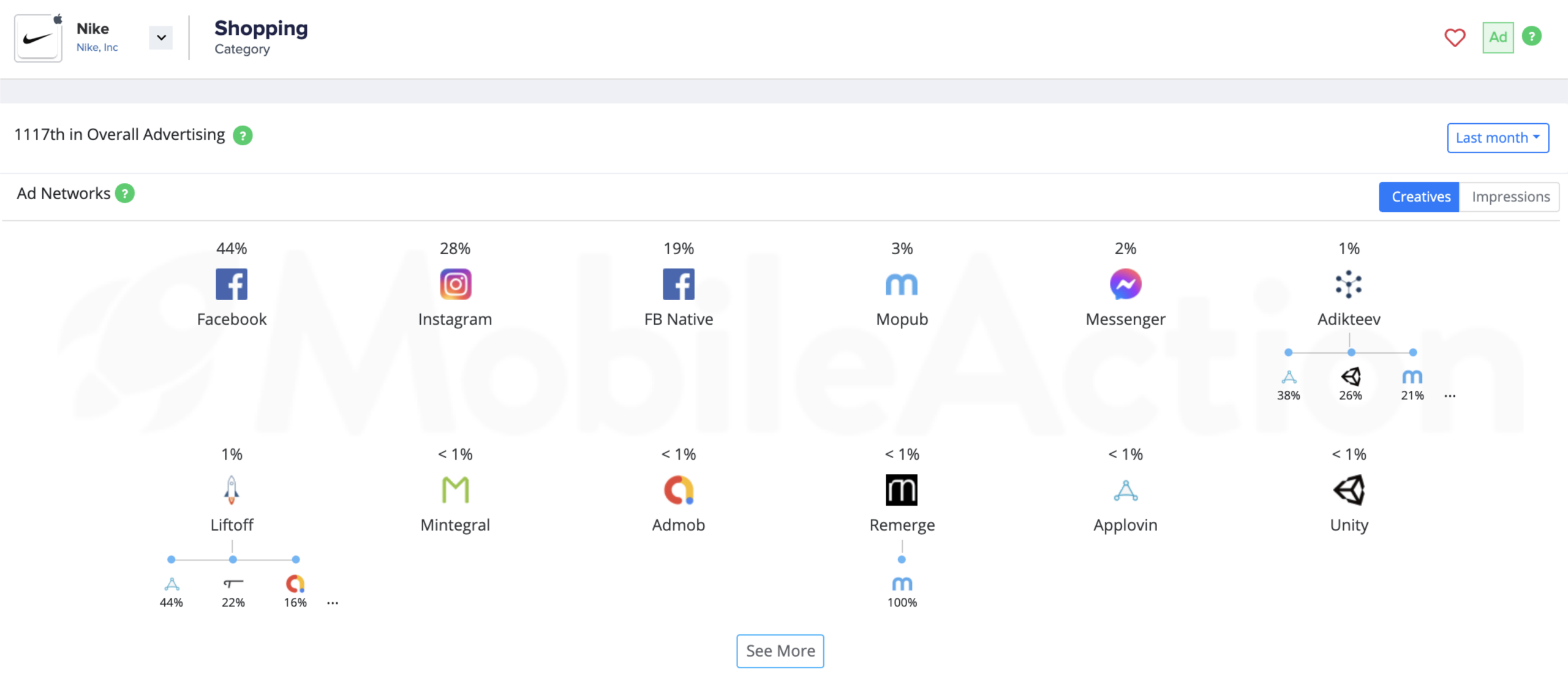Select the Applovin ad network icon
This screenshot has height=686, width=1568.
(x=1125, y=491)
